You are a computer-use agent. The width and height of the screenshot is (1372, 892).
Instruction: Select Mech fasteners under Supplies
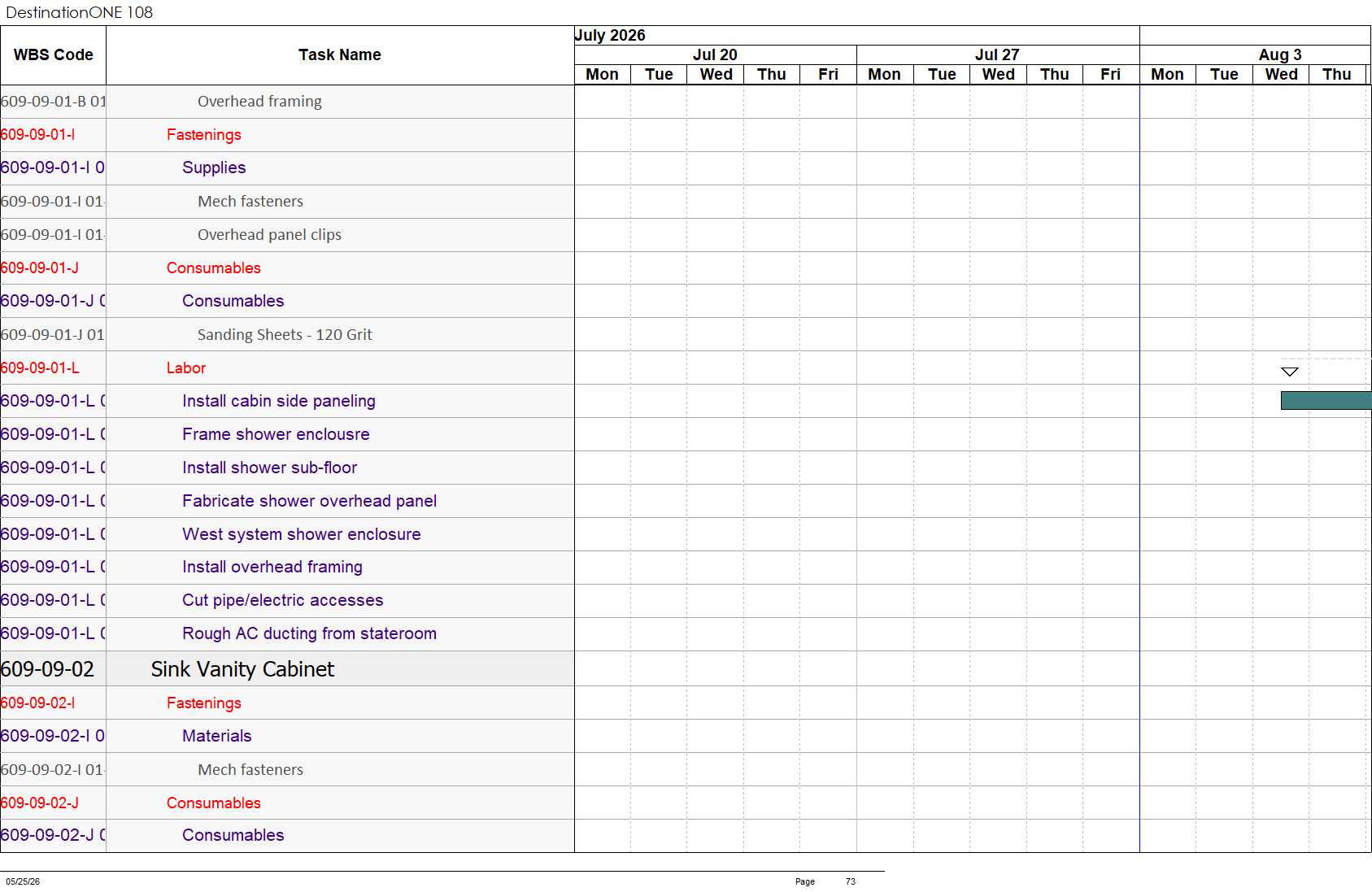pos(250,202)
